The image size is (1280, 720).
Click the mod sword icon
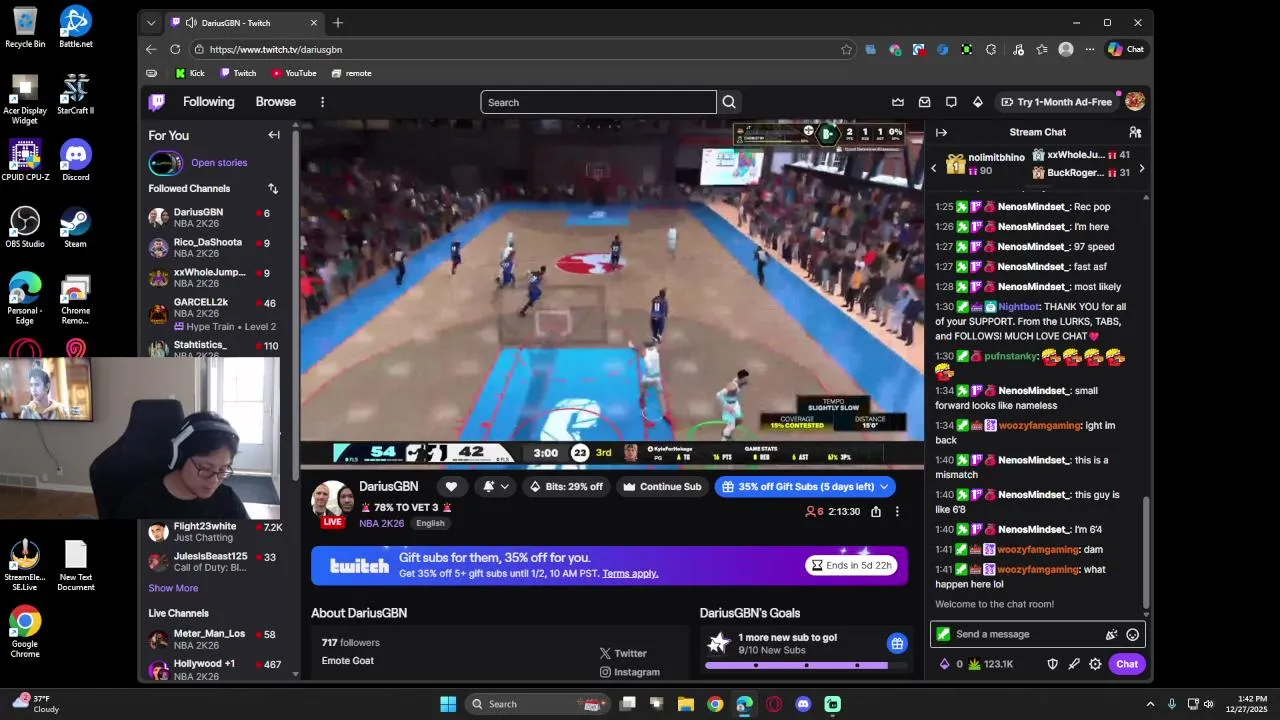pos(1074,664)
